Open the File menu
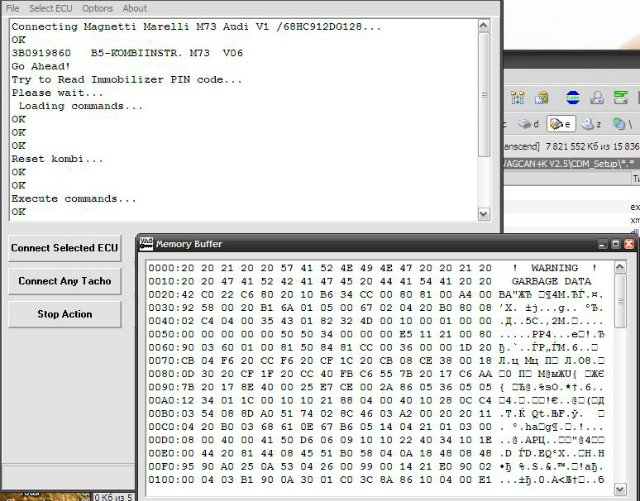This screenshot has width=640, height=501. (x=12, y=8)
